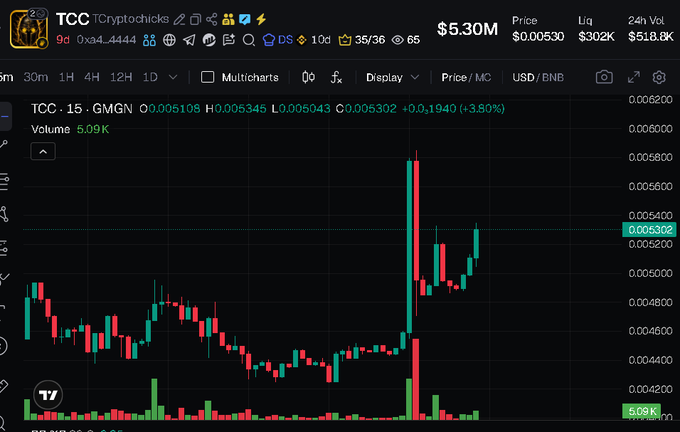Click the TCC · 15 · GMGN chart title
Screen dimensions: 680x432
point(82,108)
